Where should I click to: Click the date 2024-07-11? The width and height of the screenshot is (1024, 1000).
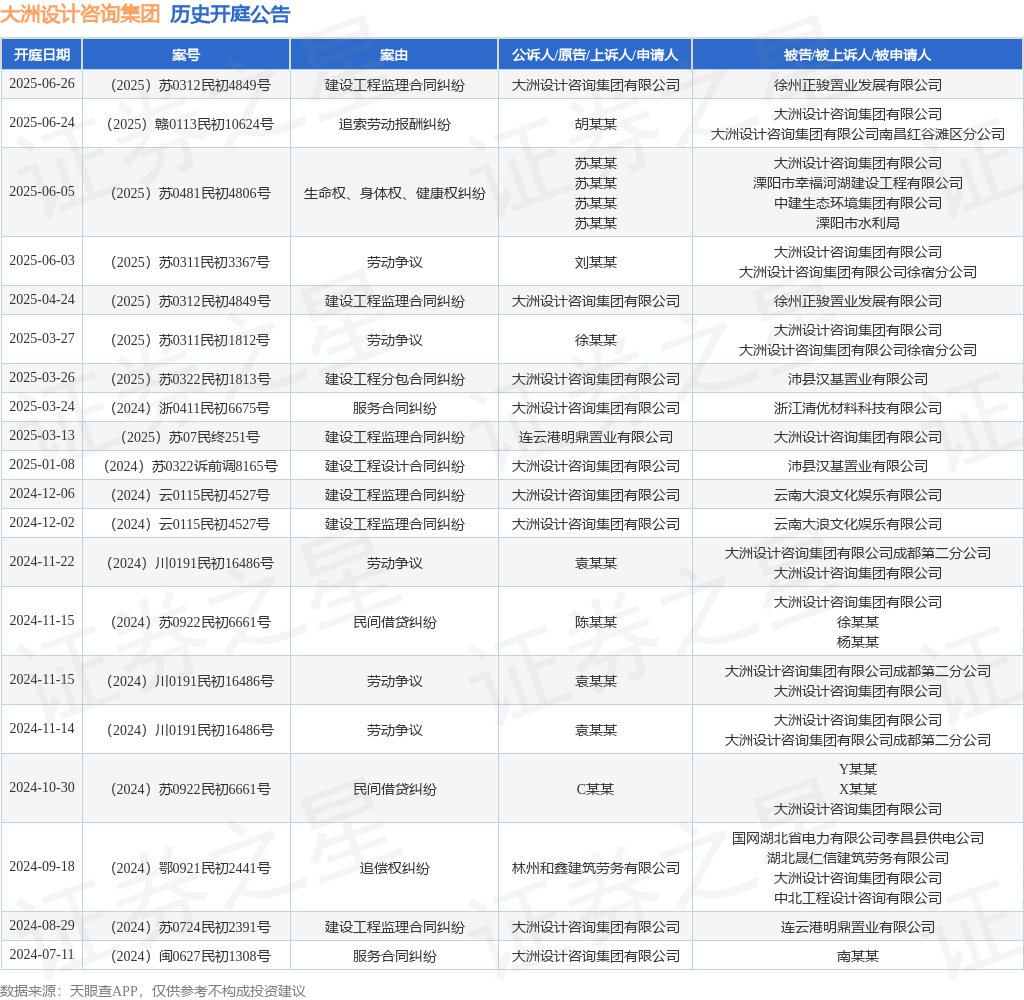[x=42, y=955]
